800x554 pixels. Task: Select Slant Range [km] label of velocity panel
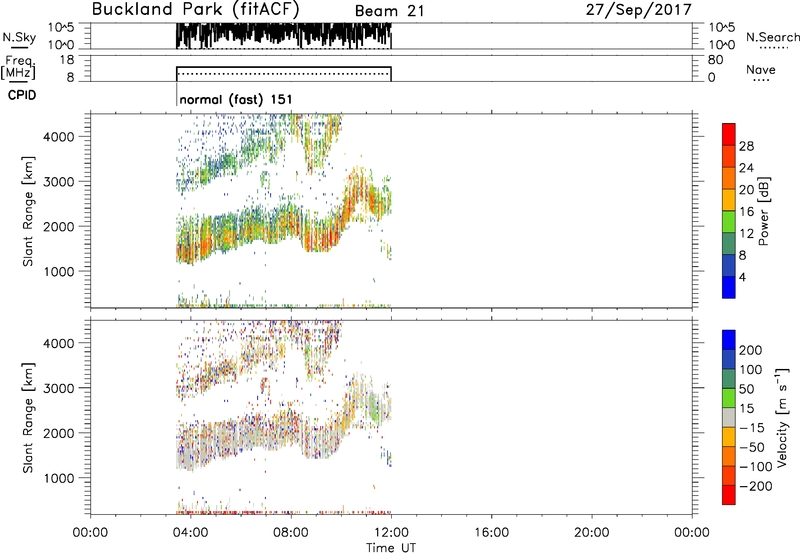[x=28, y=418]
